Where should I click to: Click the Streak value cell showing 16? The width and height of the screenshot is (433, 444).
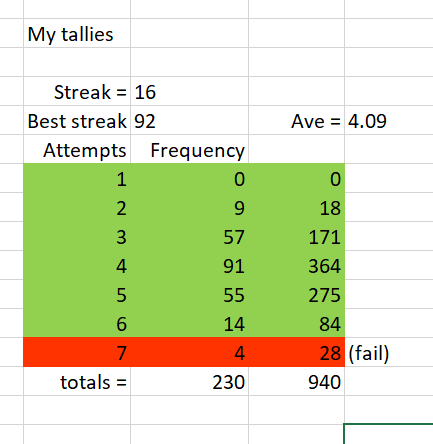[x=189, y=91]
